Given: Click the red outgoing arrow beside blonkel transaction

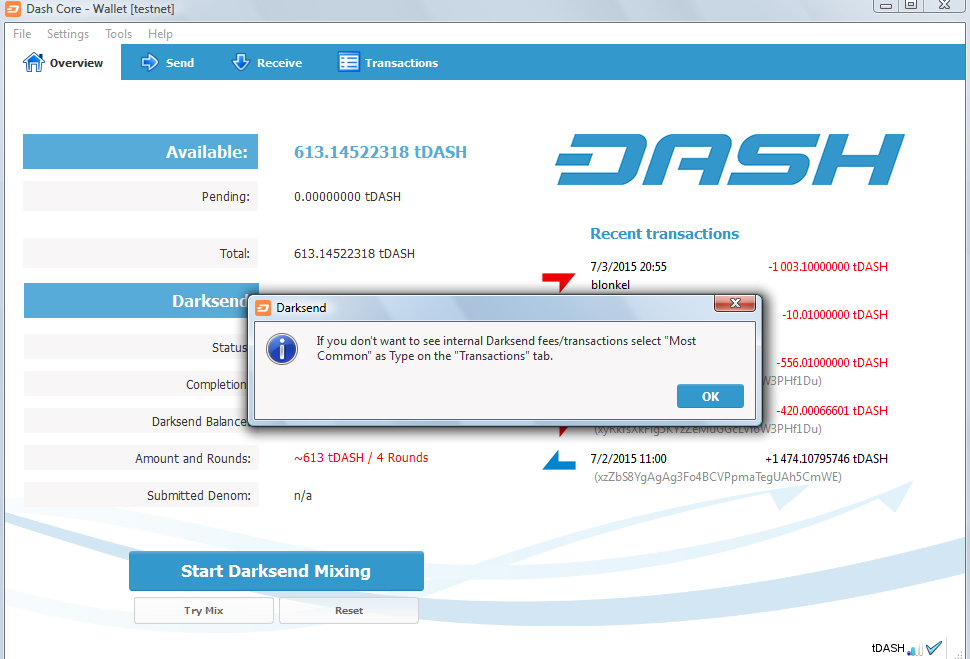Looking at the screenshot, I should click(x=558, y=282).
